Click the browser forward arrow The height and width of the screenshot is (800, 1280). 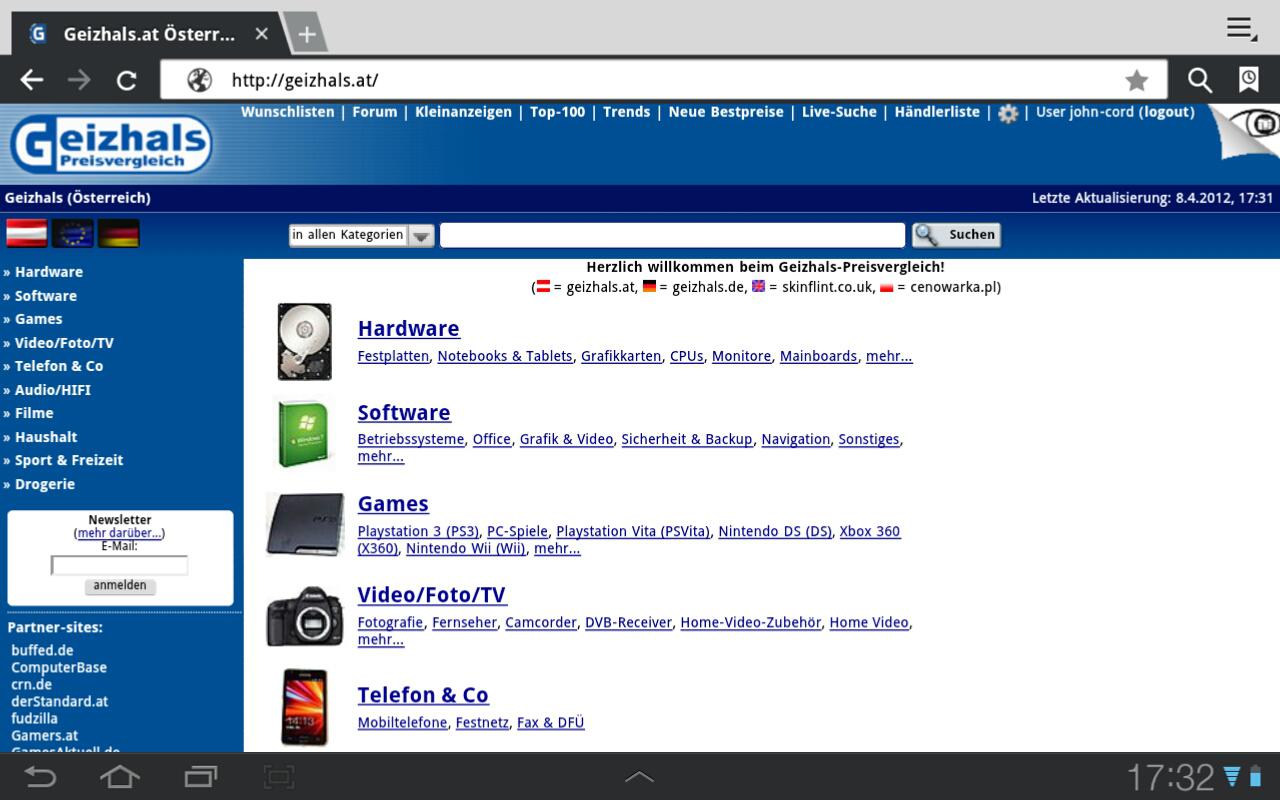[x=79, y=80]
